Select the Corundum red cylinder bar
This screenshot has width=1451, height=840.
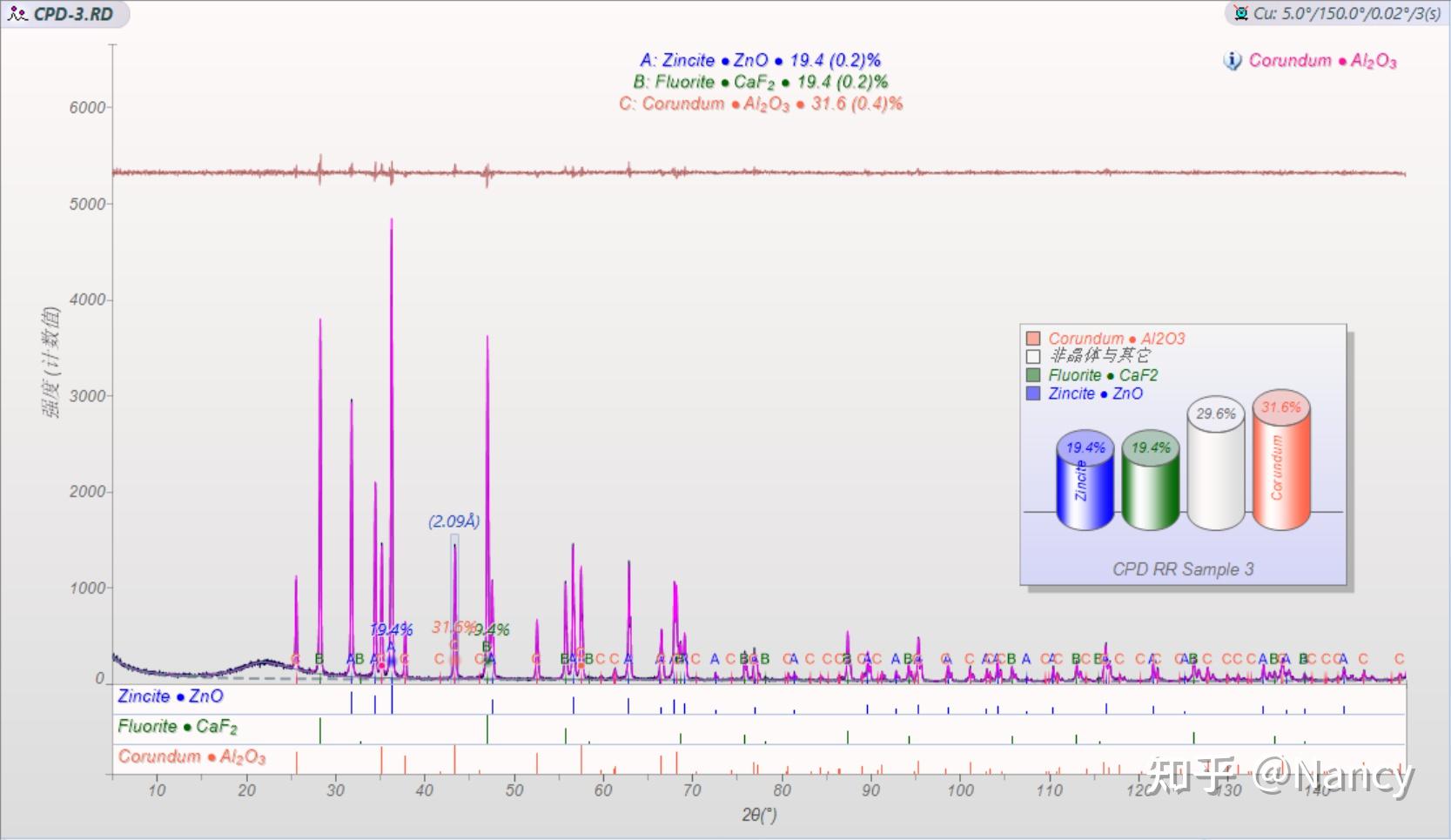tap(1281, 460)
